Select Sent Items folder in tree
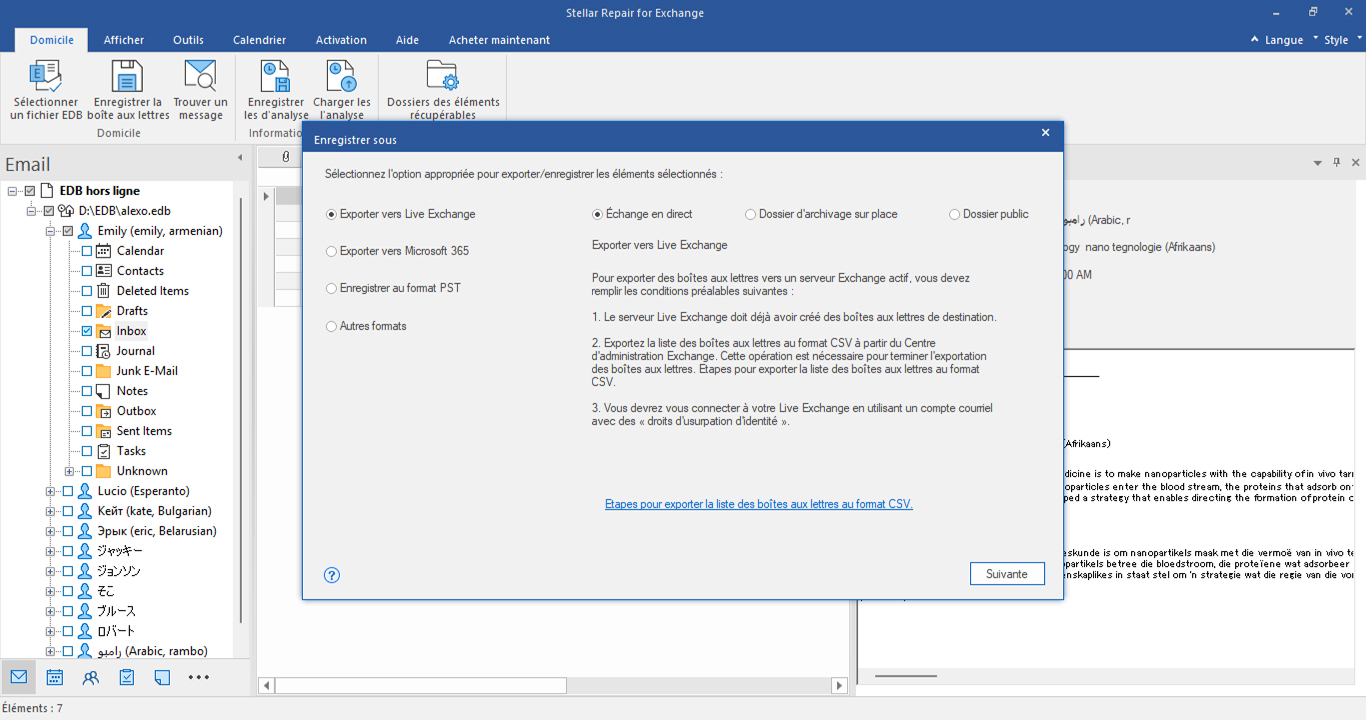This screenshot has width=1366, height=720. tap(144, 431)
